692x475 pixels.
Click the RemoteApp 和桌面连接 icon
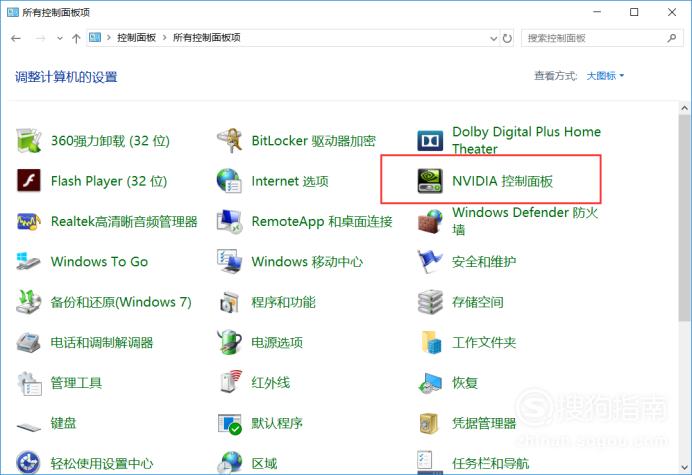coord(229,221)
